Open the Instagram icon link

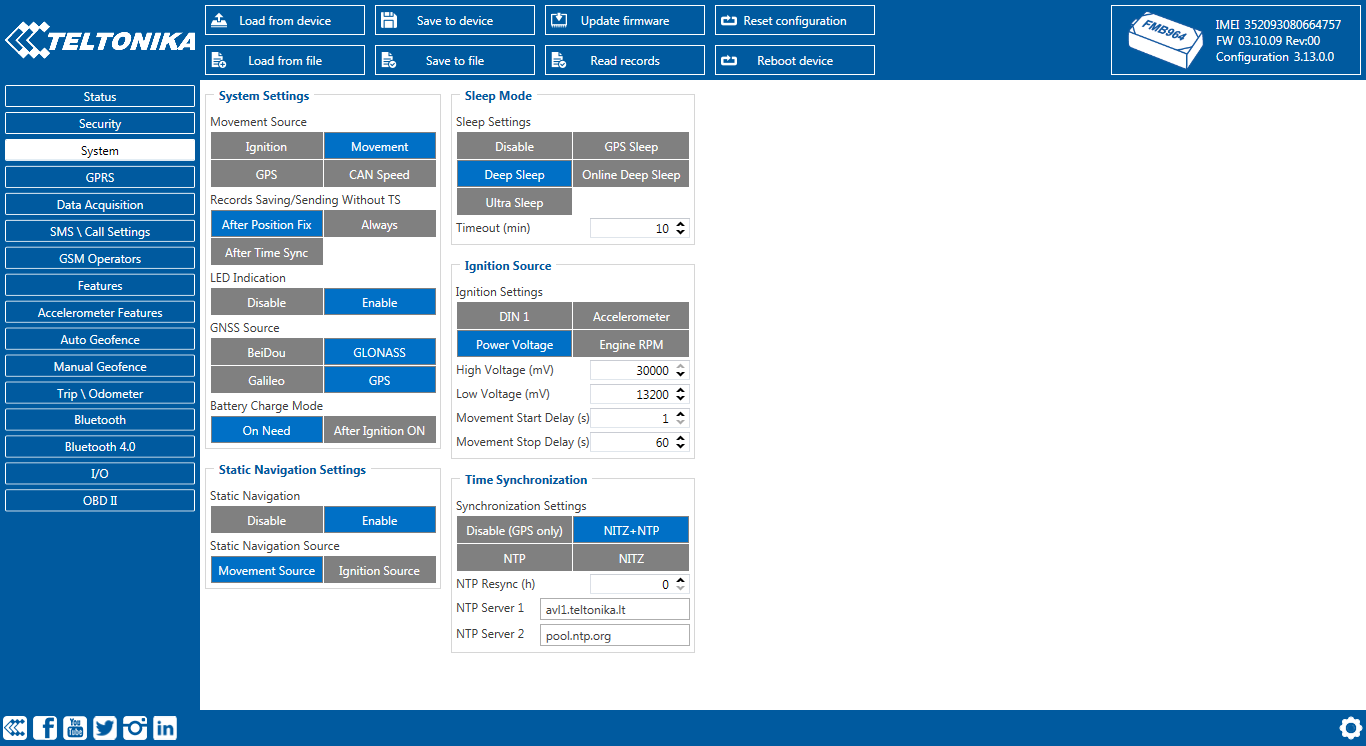(135, 728)
